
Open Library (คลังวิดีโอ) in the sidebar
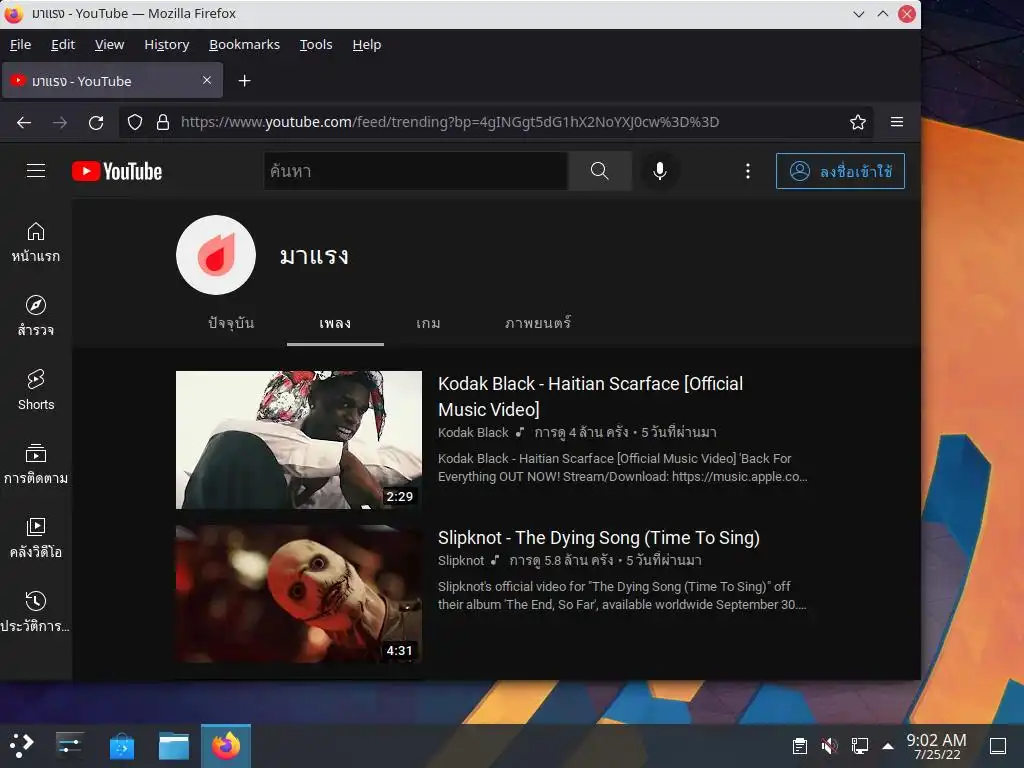tap(36, 537)
